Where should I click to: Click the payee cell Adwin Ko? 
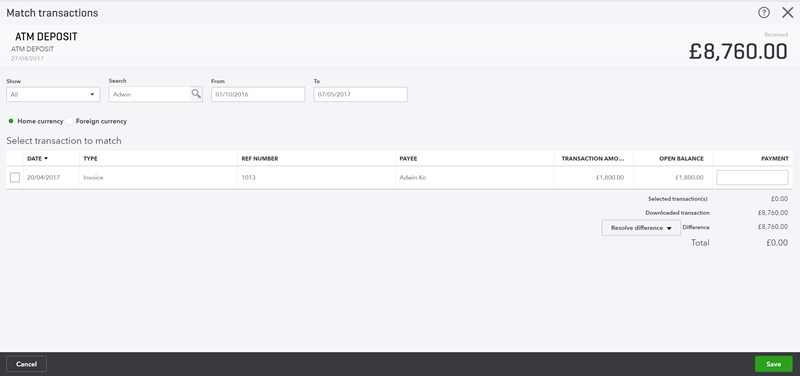click(x=413, y=178)
